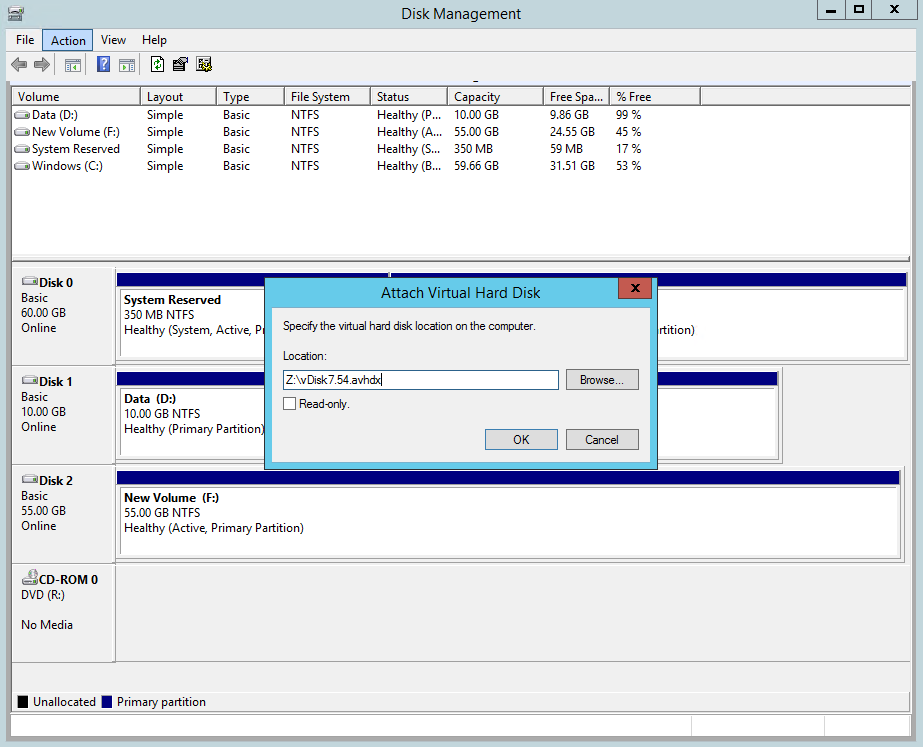Confirm the dialog with OK

click(521, 440)
